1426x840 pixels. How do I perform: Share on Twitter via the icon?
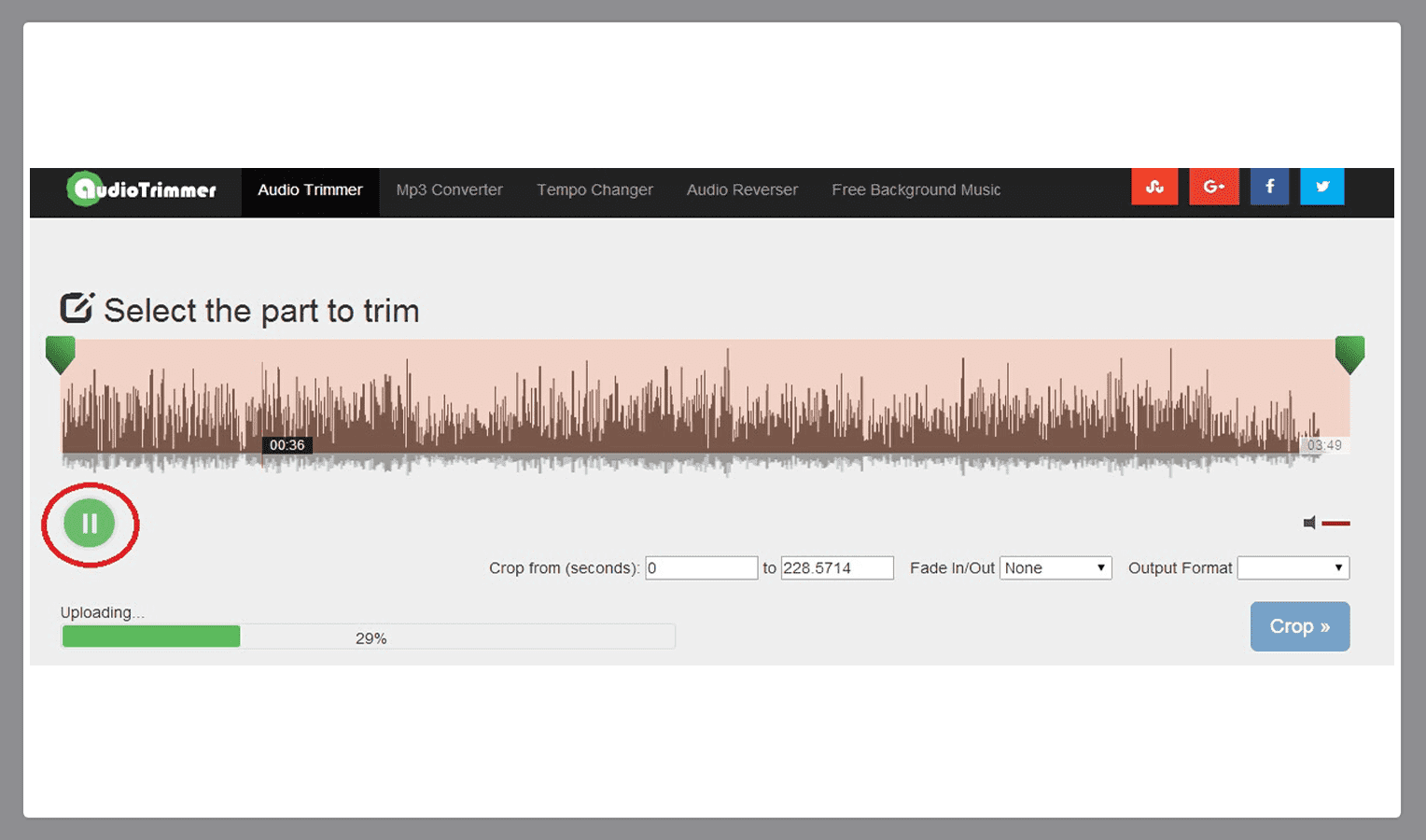point(1322,187)
